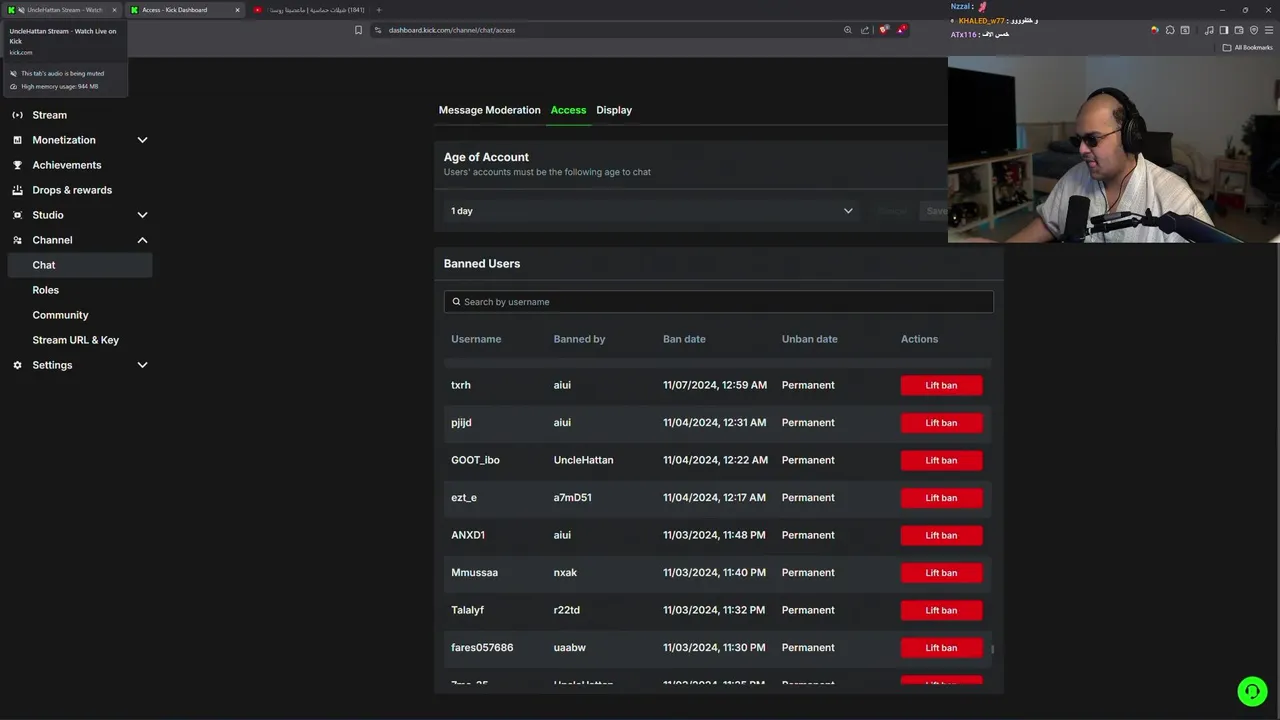
Task: Lift ban for user ANXD1
Action: (x=941, y=535)
